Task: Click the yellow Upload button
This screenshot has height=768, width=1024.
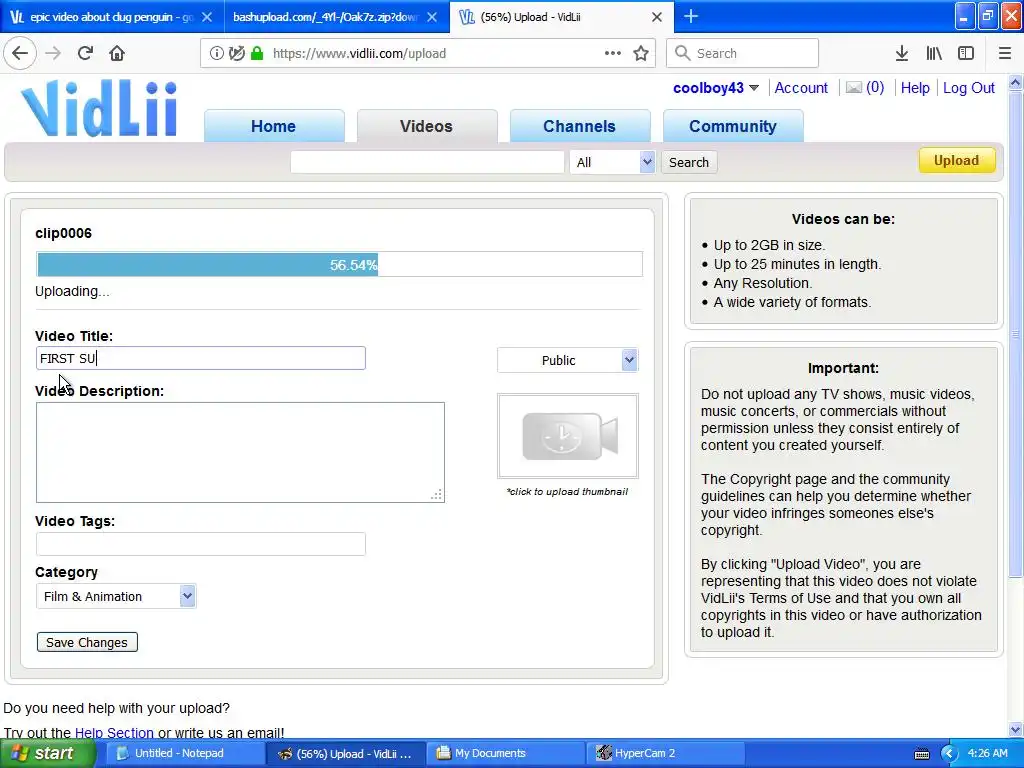Action: pos(957,161)
